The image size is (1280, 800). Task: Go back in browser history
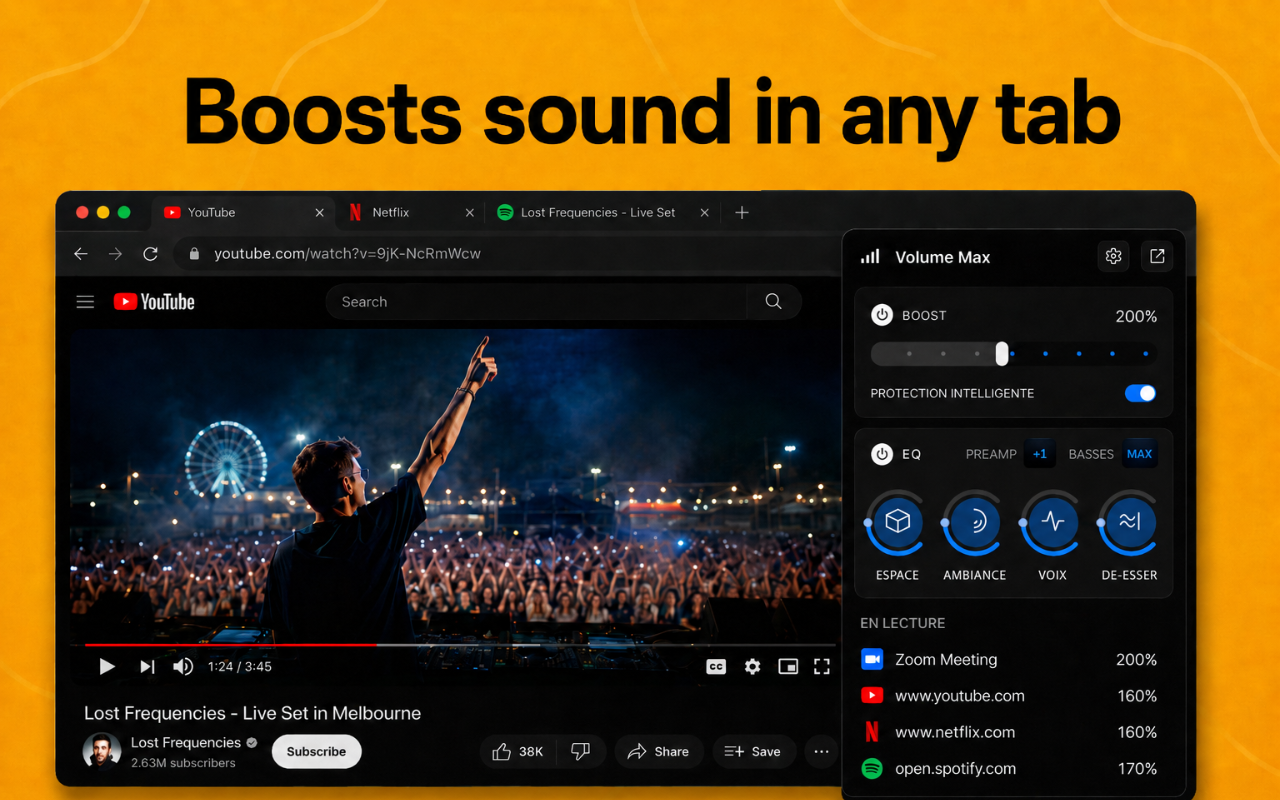[81, 254]
